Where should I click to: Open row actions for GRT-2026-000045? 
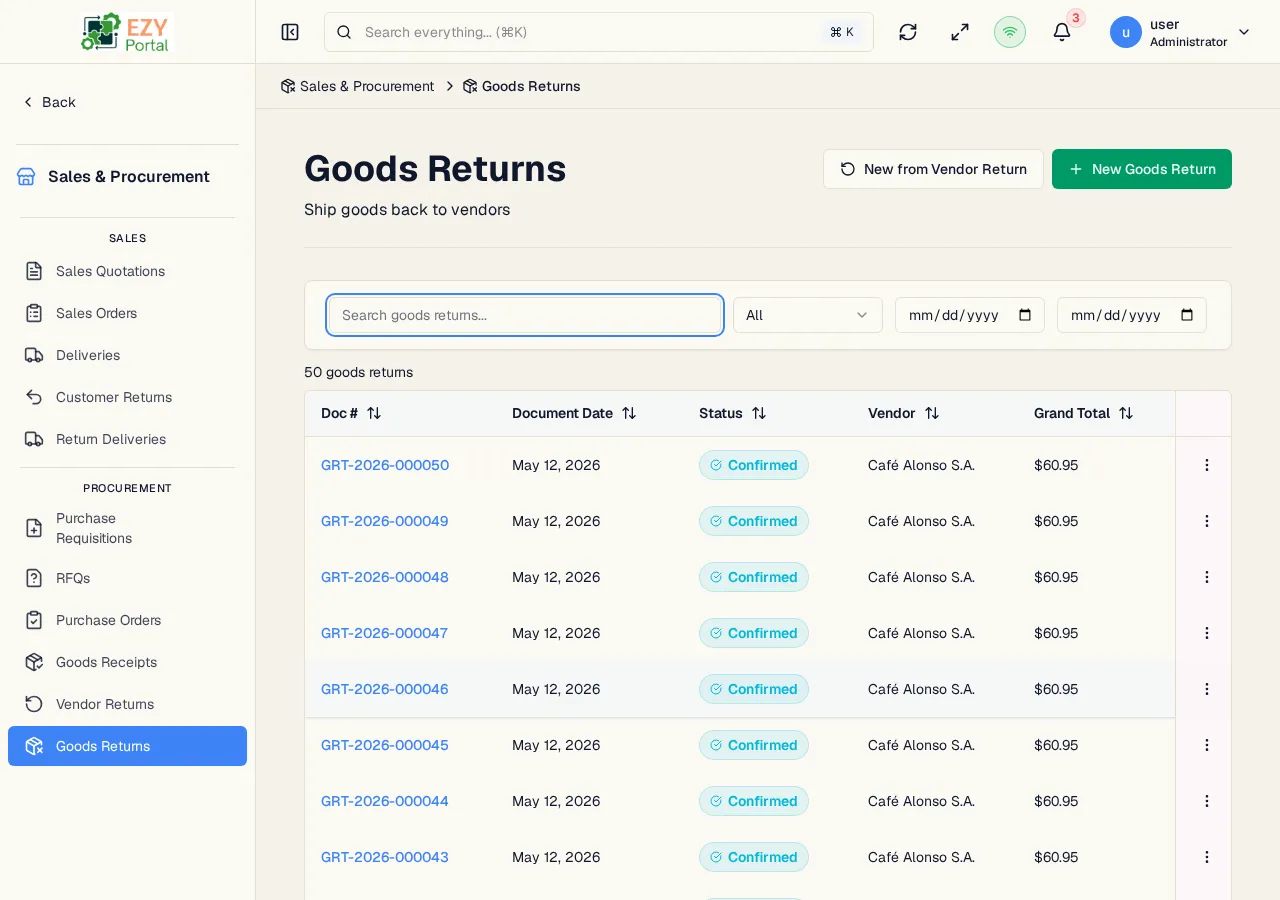click(1207, 745)
